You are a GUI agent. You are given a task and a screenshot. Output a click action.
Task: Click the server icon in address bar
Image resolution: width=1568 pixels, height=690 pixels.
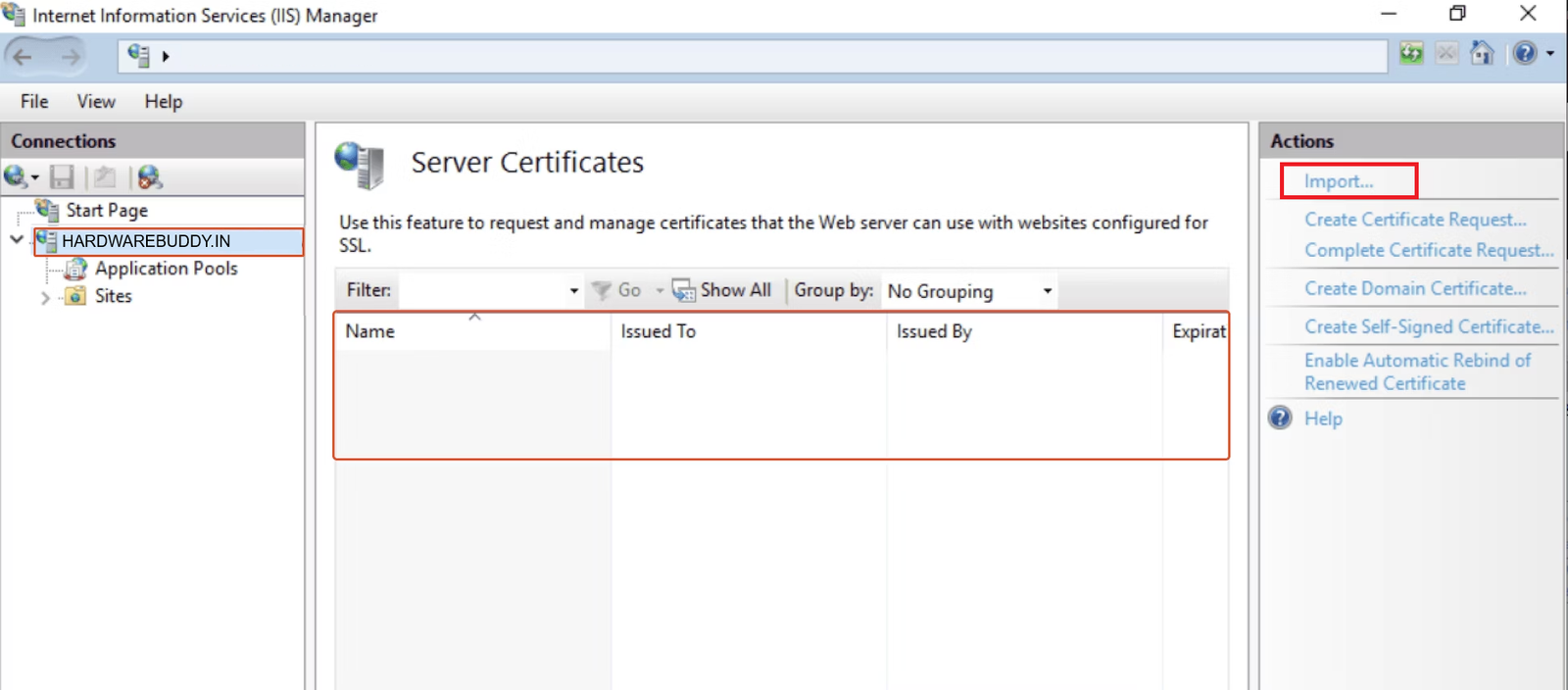coord(138,56)
